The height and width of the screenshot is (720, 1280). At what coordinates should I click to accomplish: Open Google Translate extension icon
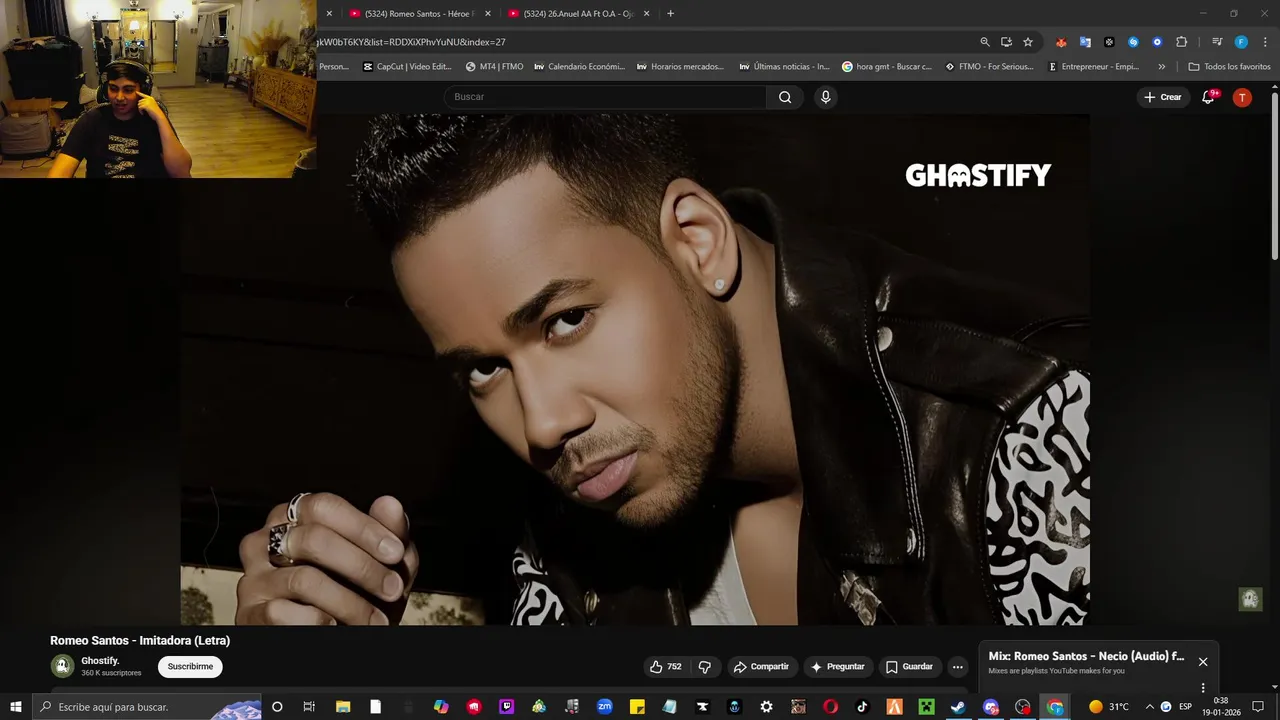coord(1085,42)
